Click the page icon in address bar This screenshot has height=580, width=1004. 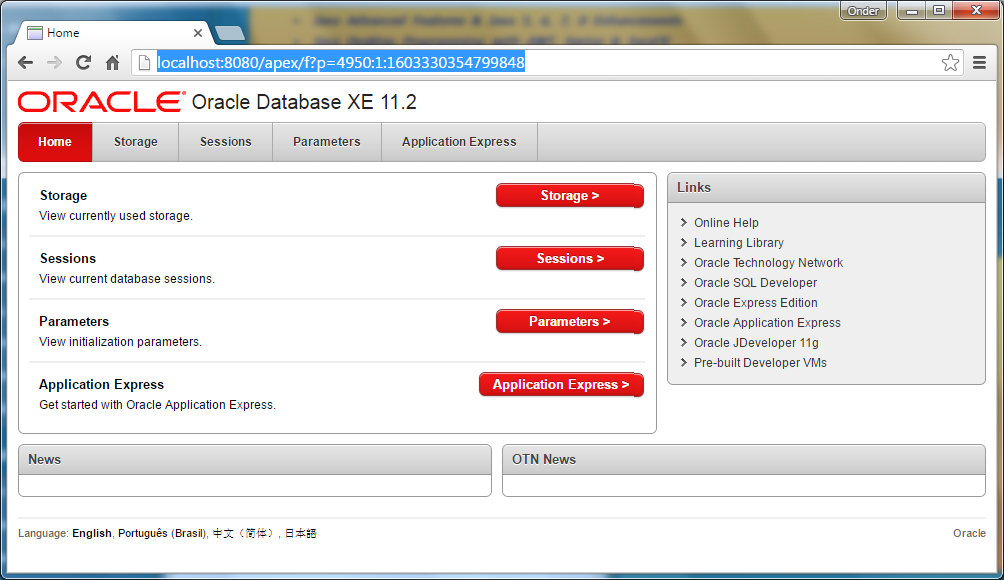(x=145, y=63)
